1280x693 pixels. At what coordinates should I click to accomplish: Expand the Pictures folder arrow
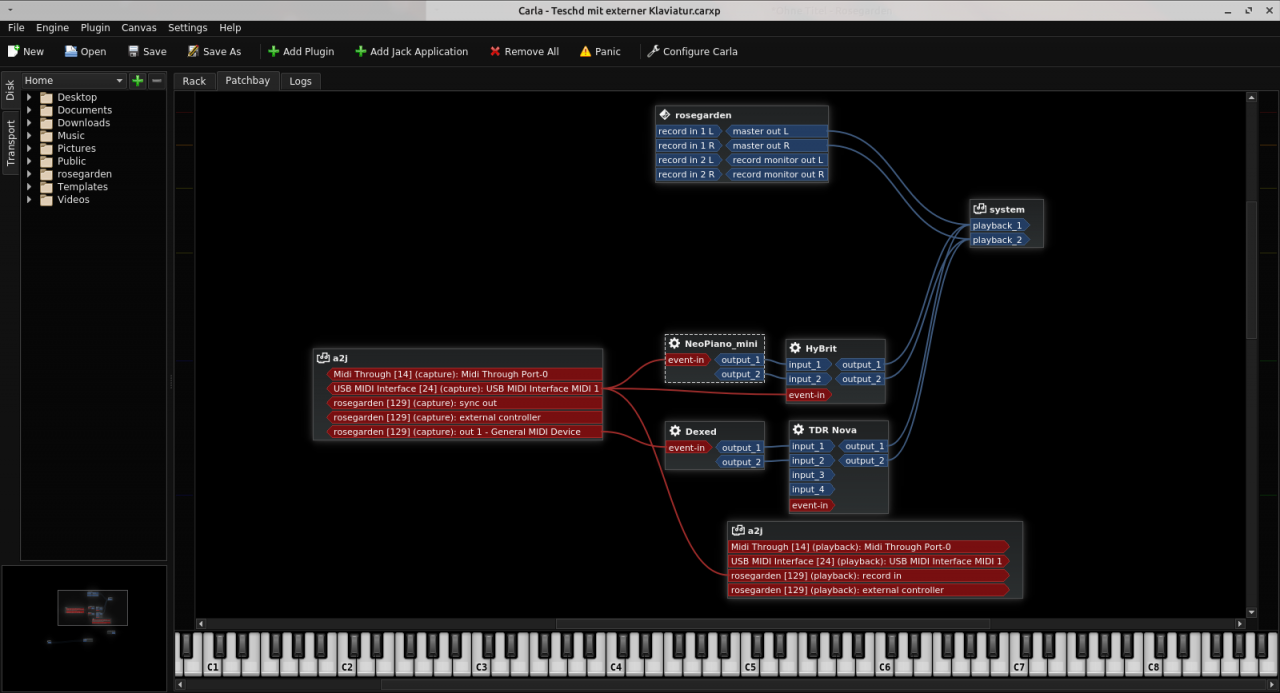click(x=29, y=148)
